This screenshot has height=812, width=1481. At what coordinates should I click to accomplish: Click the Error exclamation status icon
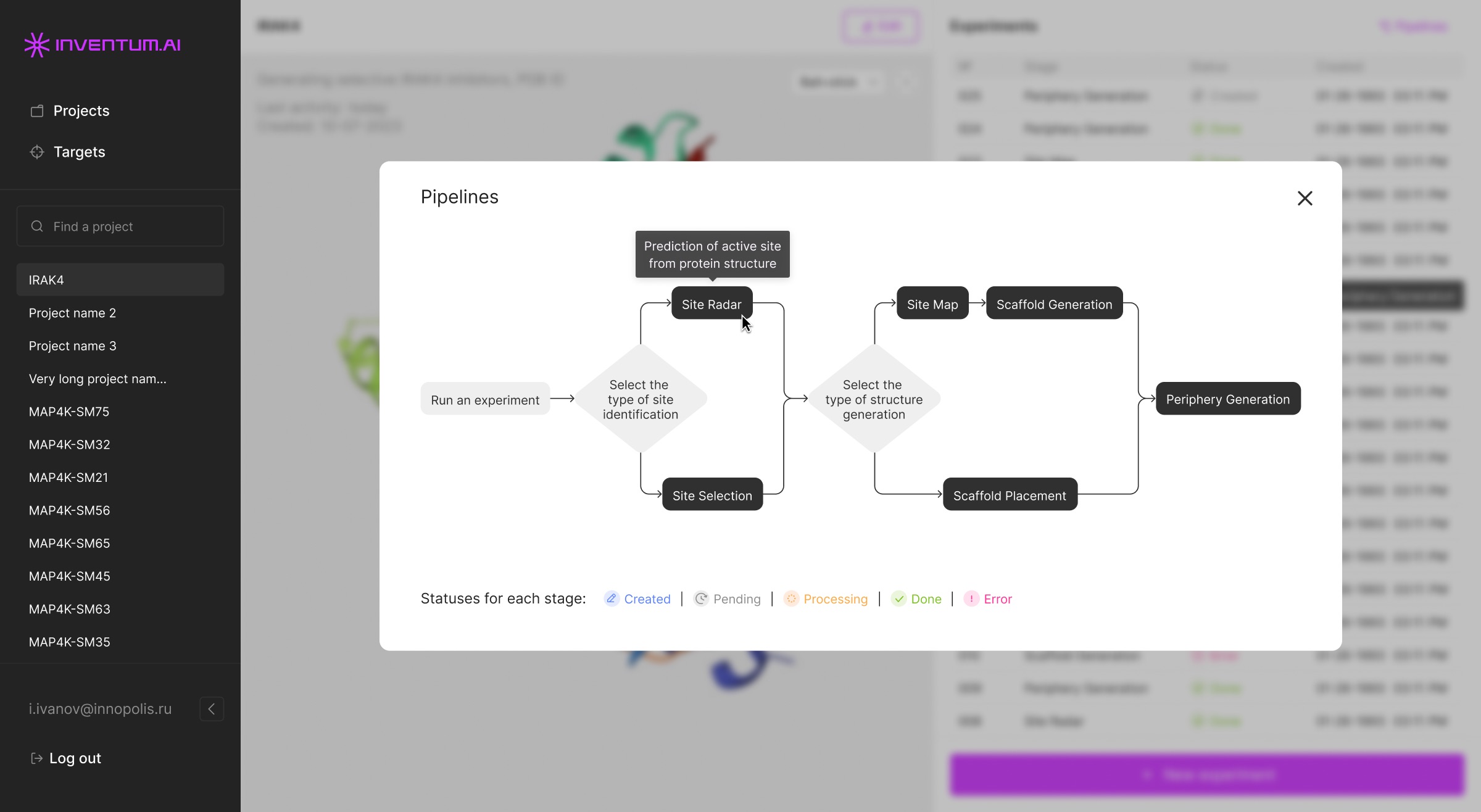pyautogui.click(x=971, y=599)
